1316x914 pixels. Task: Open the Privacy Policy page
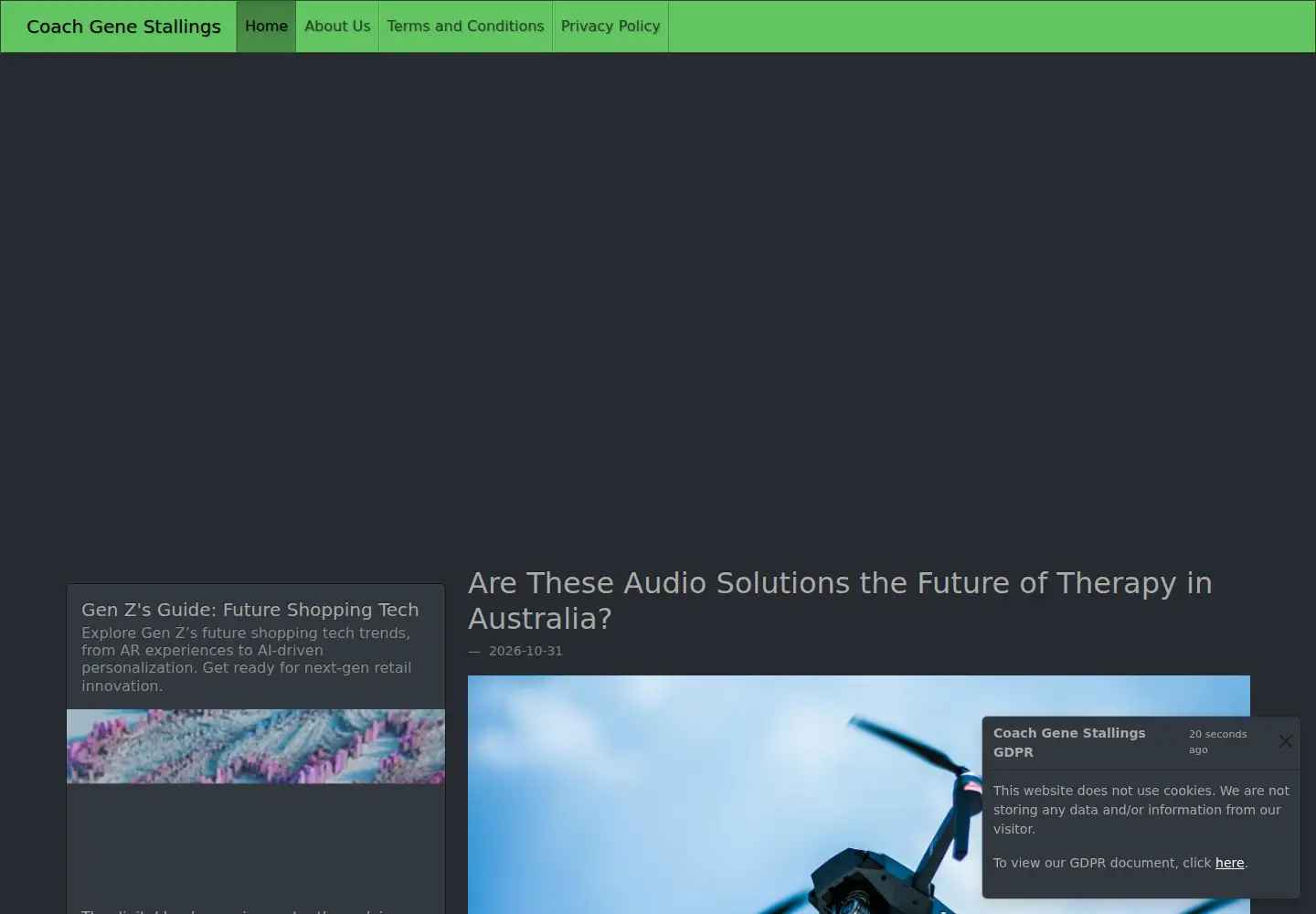(x=610, y=27)
